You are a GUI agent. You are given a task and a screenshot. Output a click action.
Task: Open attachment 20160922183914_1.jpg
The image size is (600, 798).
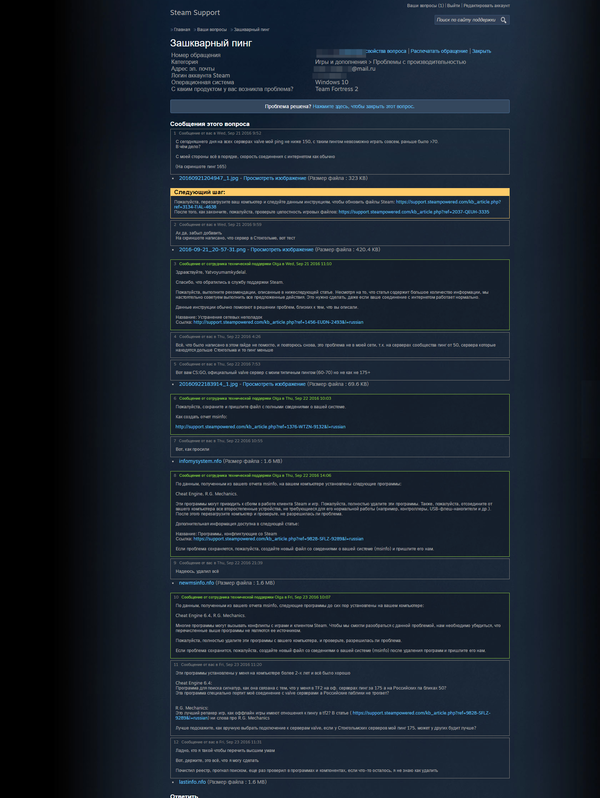point(208,384)
